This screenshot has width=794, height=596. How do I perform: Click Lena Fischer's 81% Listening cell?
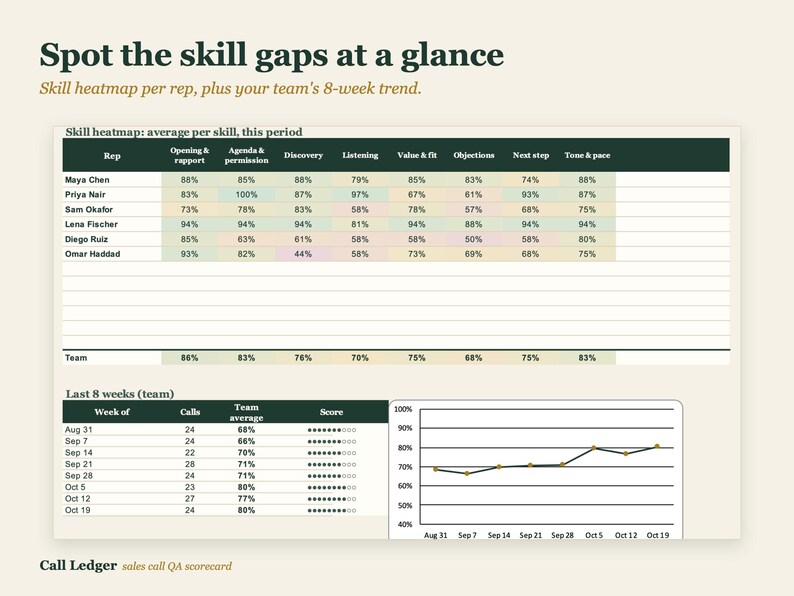tap(360, 224)
